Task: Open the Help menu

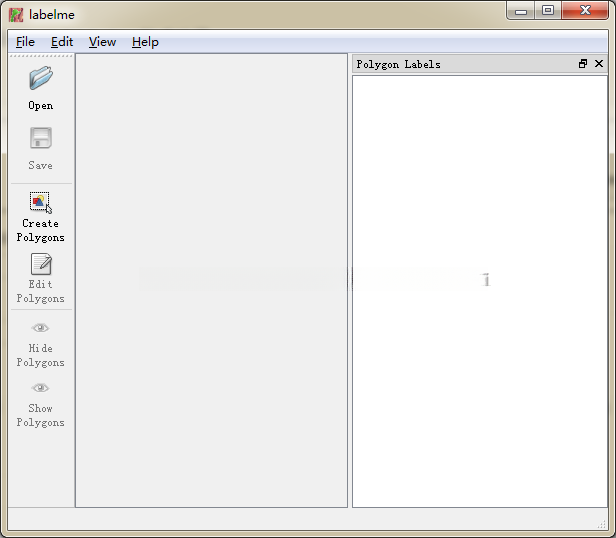Action: (x=145, y=42)
